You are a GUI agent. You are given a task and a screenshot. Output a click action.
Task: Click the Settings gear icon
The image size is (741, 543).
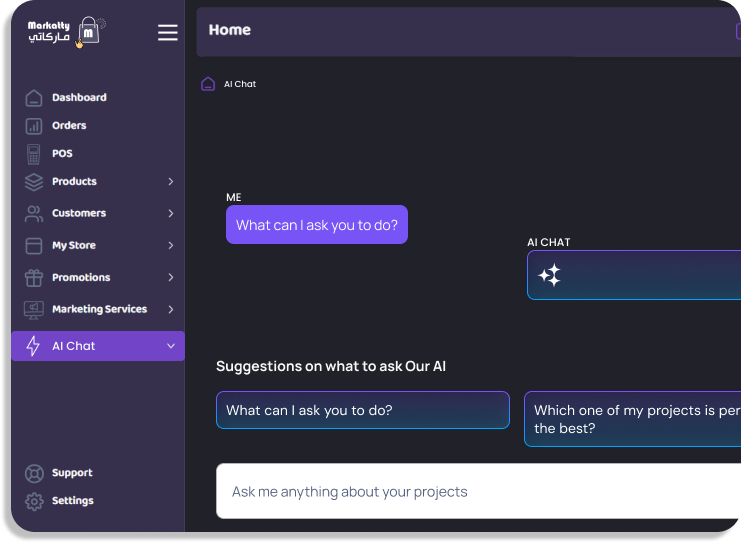[x=34, y=501]
